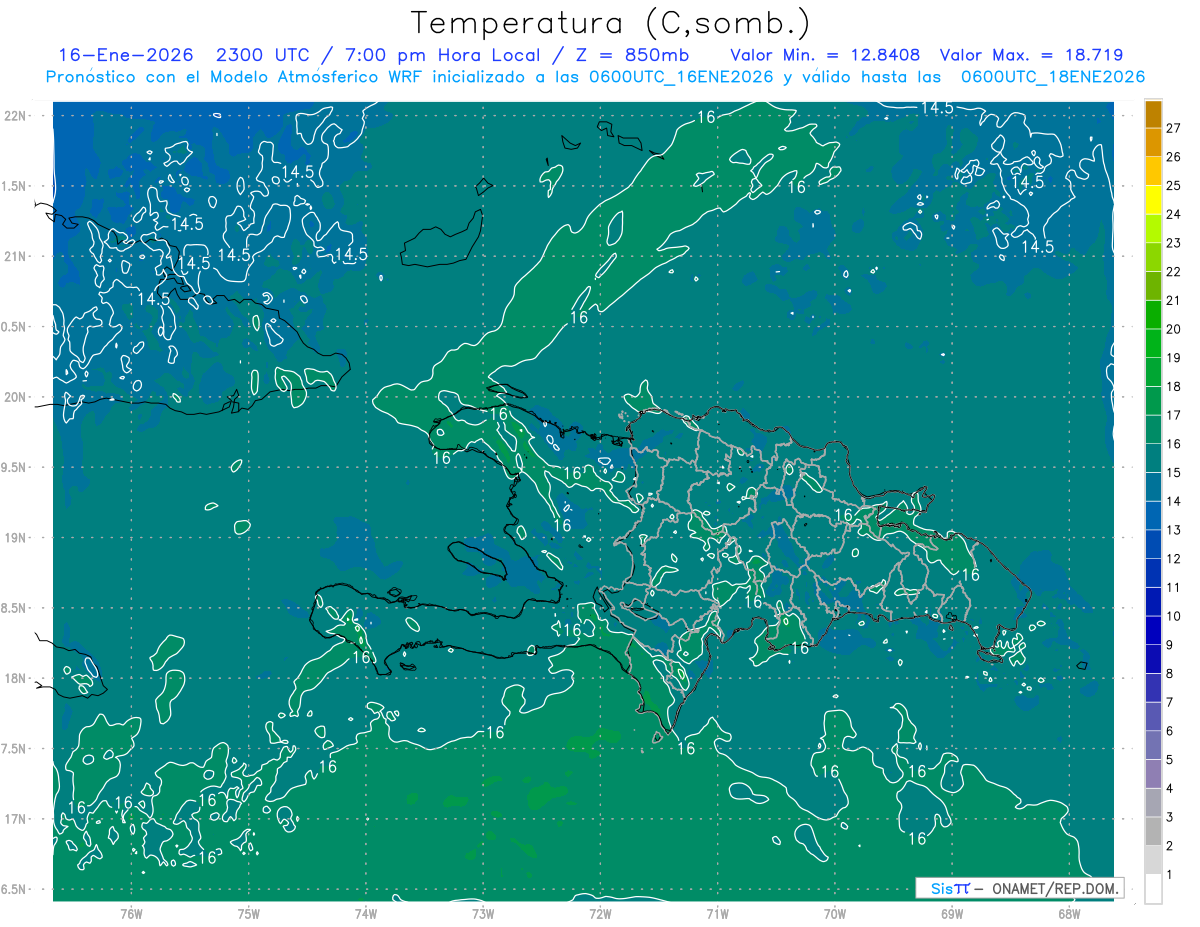The height and width of the screenshot is (927, 1200).
Task: Click the "70W" longitude axis label
Action: pos(835,914)
